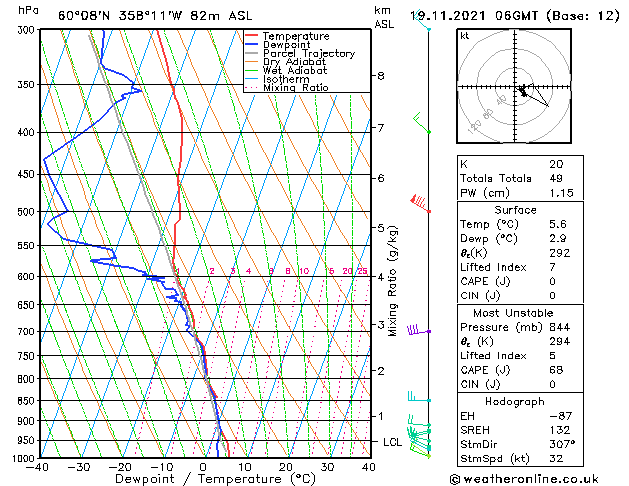Click the yellow-green wind barb near 1000 hPa
Viewport: 629px width, 486px height.
420,452
